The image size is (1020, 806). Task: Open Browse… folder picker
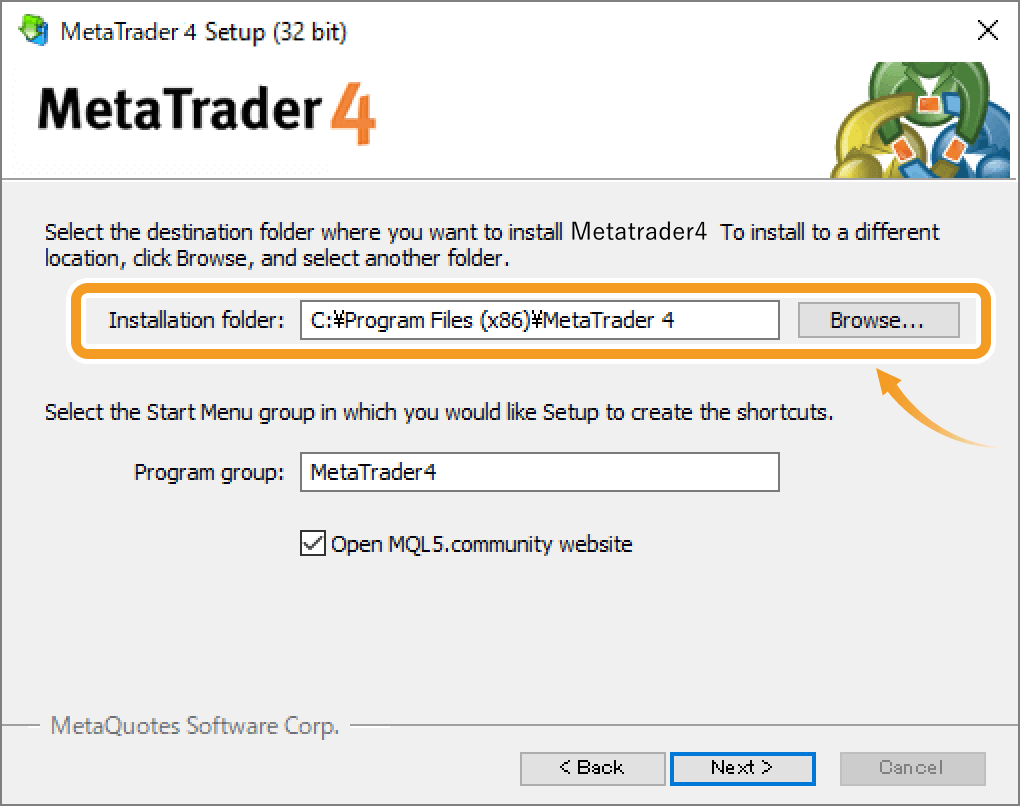pyautogui.click(x=878, y=320)
